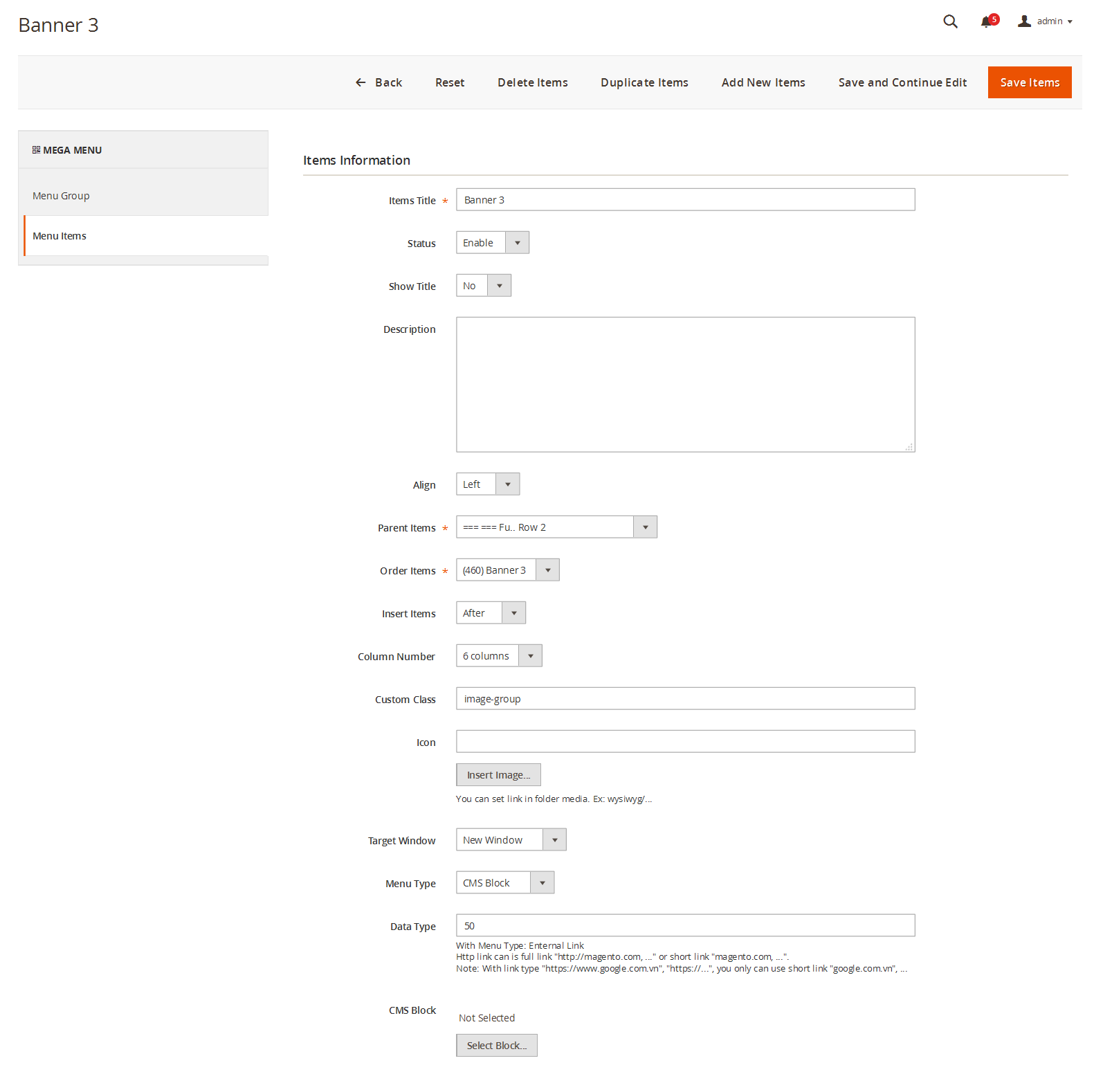Click the Mega Menu grid icon
The height and width of the screenshot is (1092, 1094).
(36, 150)
